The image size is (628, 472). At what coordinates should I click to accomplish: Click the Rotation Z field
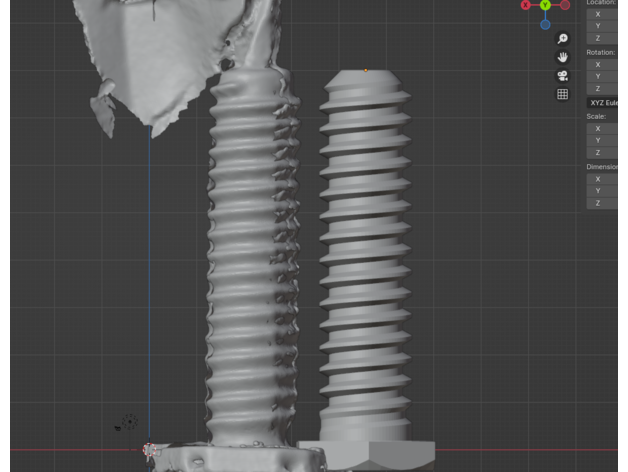(603, 88)
